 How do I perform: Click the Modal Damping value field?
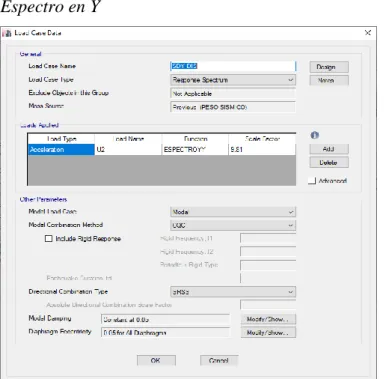click(165, 319)
